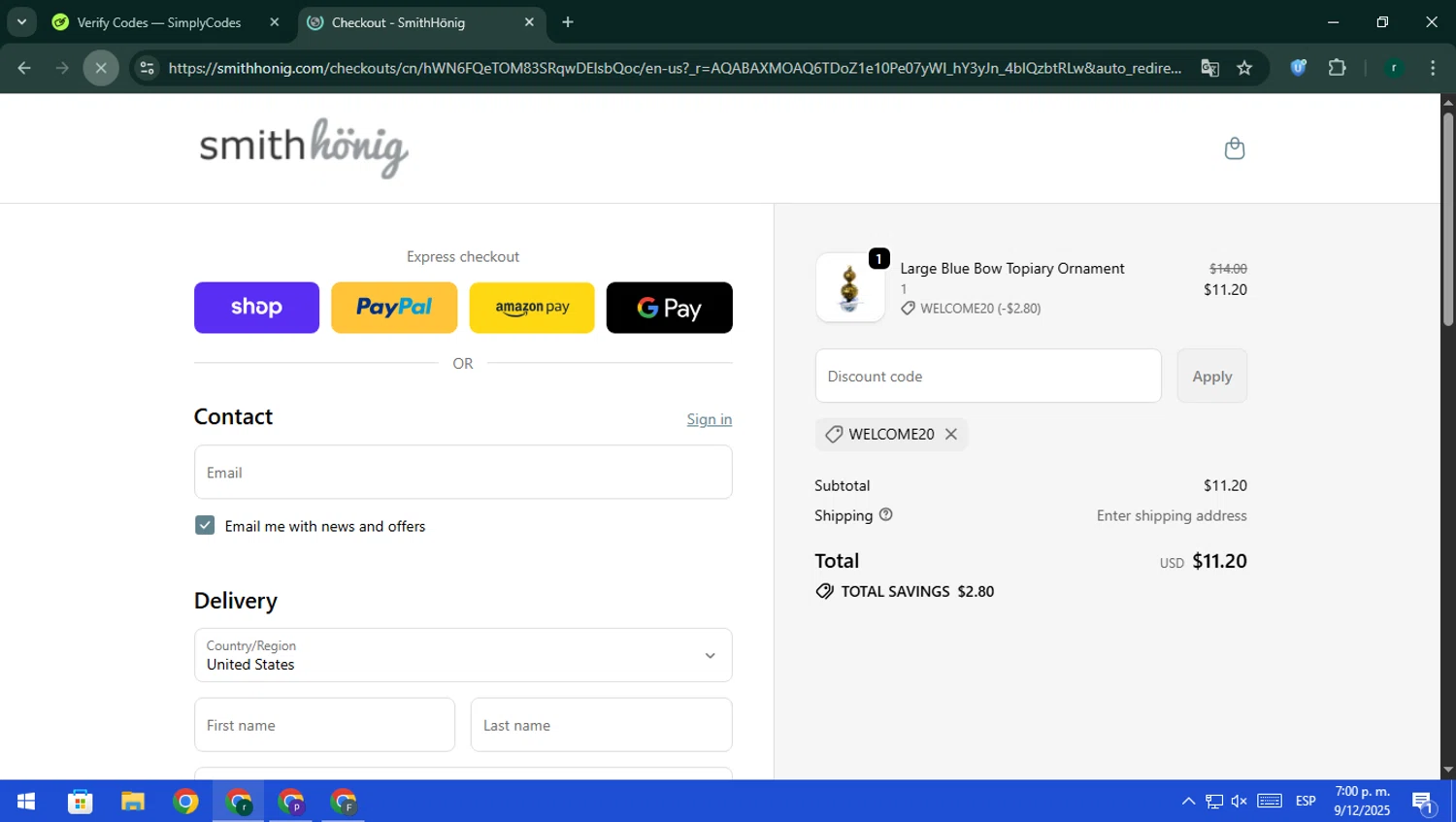
Task: Open File Explorer from the taskbar
Action: click(133, 802)
